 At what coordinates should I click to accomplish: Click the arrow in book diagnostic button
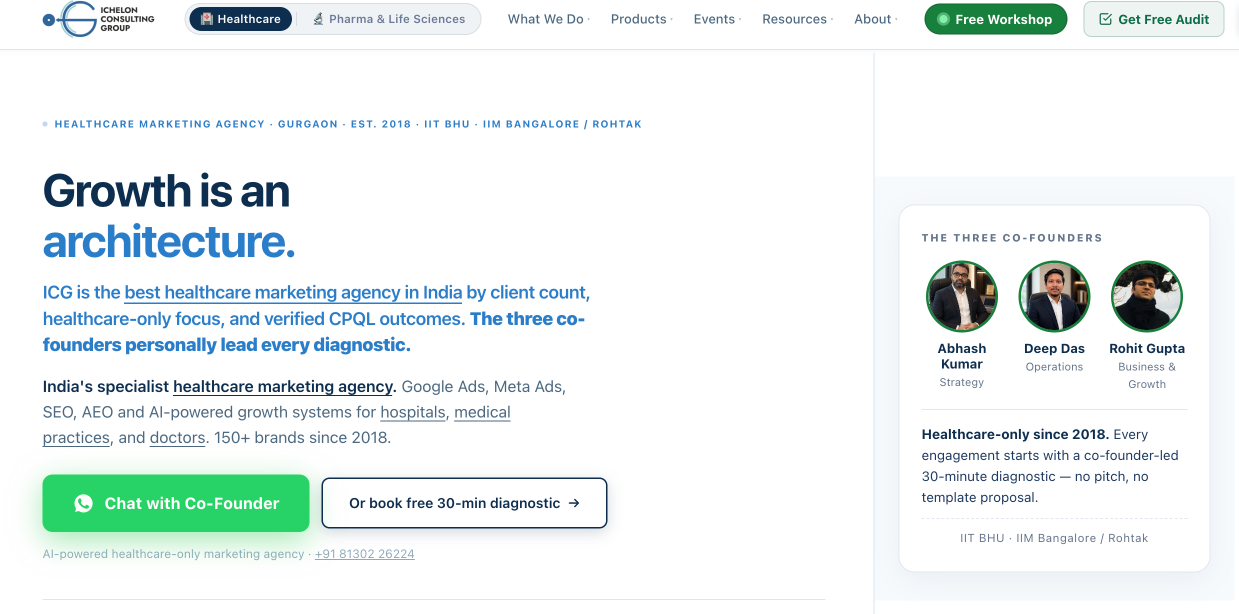[574, 503]
